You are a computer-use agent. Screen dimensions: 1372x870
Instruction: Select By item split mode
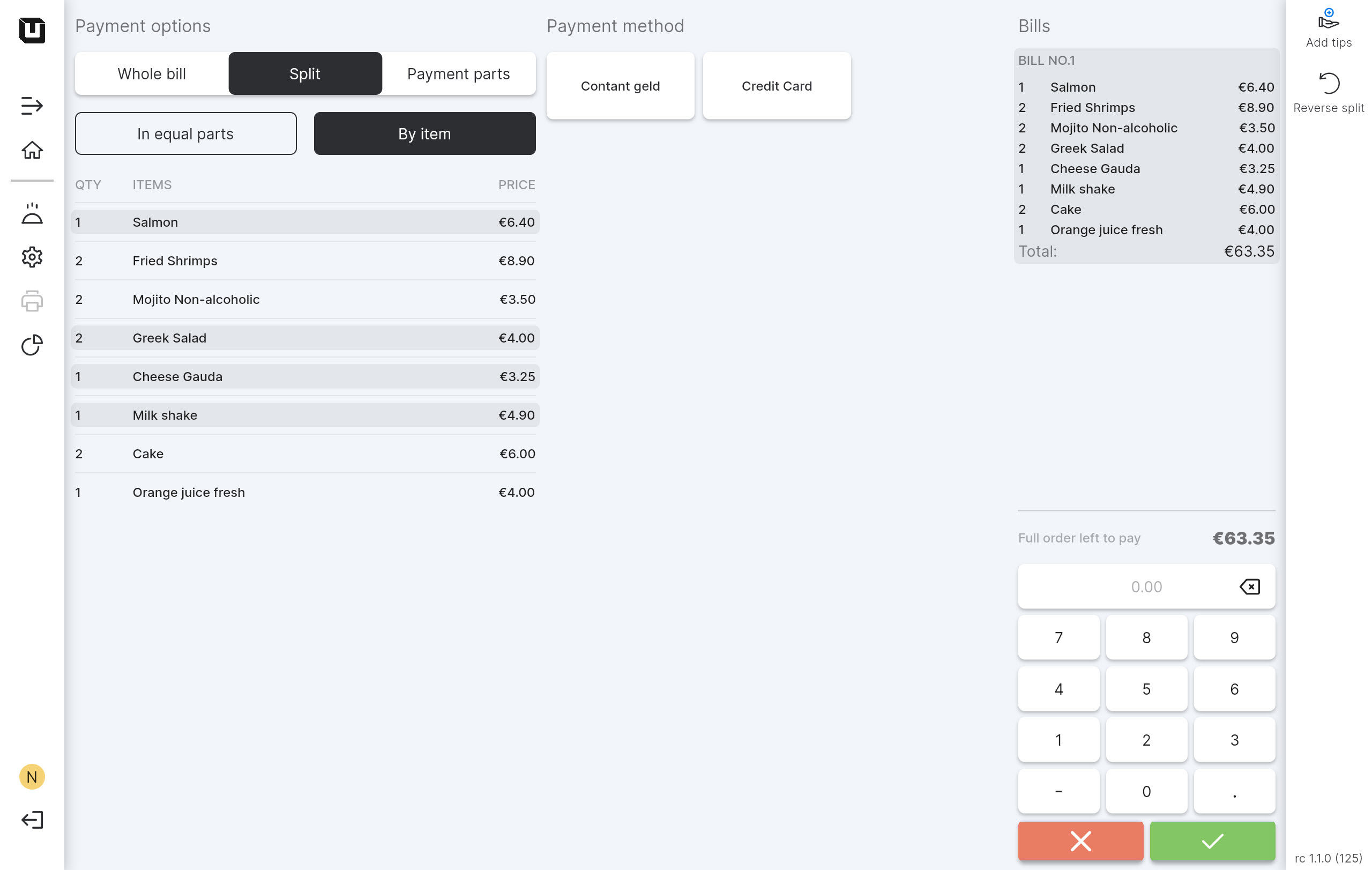[424, 134]
